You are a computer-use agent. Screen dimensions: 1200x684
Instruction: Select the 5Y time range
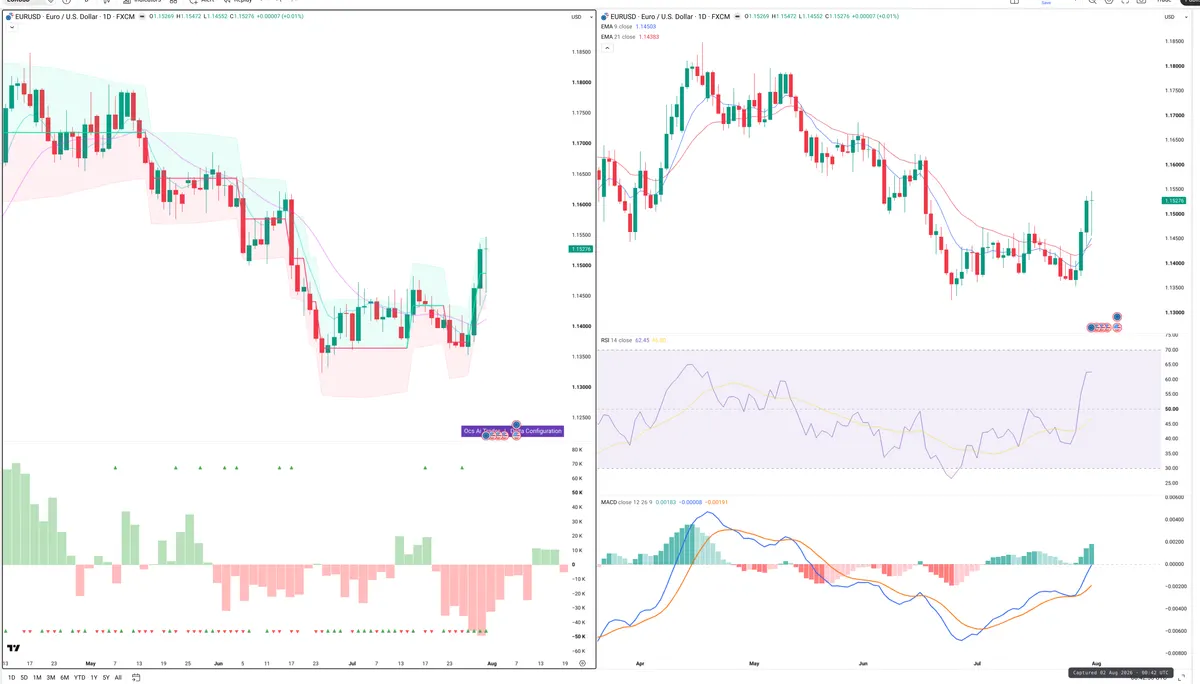(x=105, y=677)
